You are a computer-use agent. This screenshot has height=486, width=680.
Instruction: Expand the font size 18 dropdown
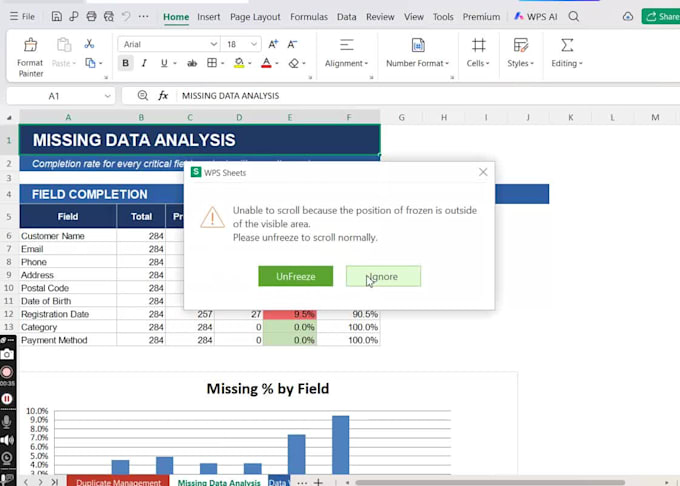[x=254, y=44]
